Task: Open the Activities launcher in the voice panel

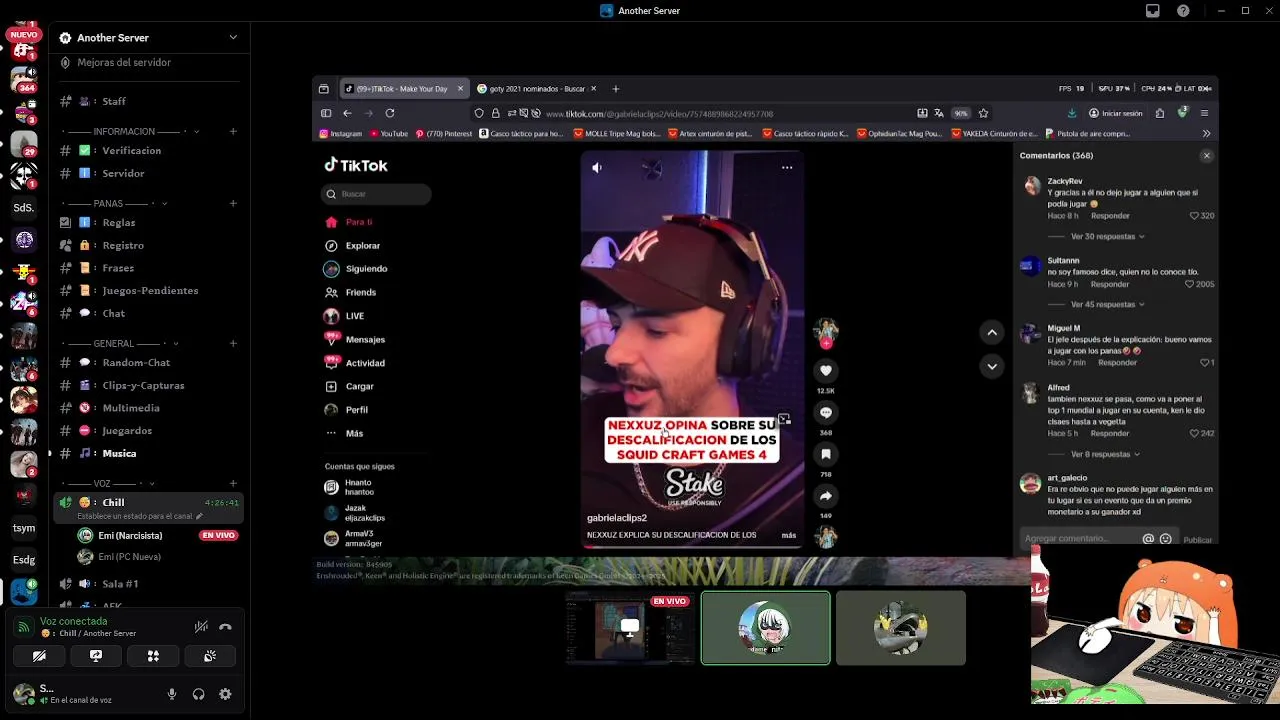Action: (153, 656)
